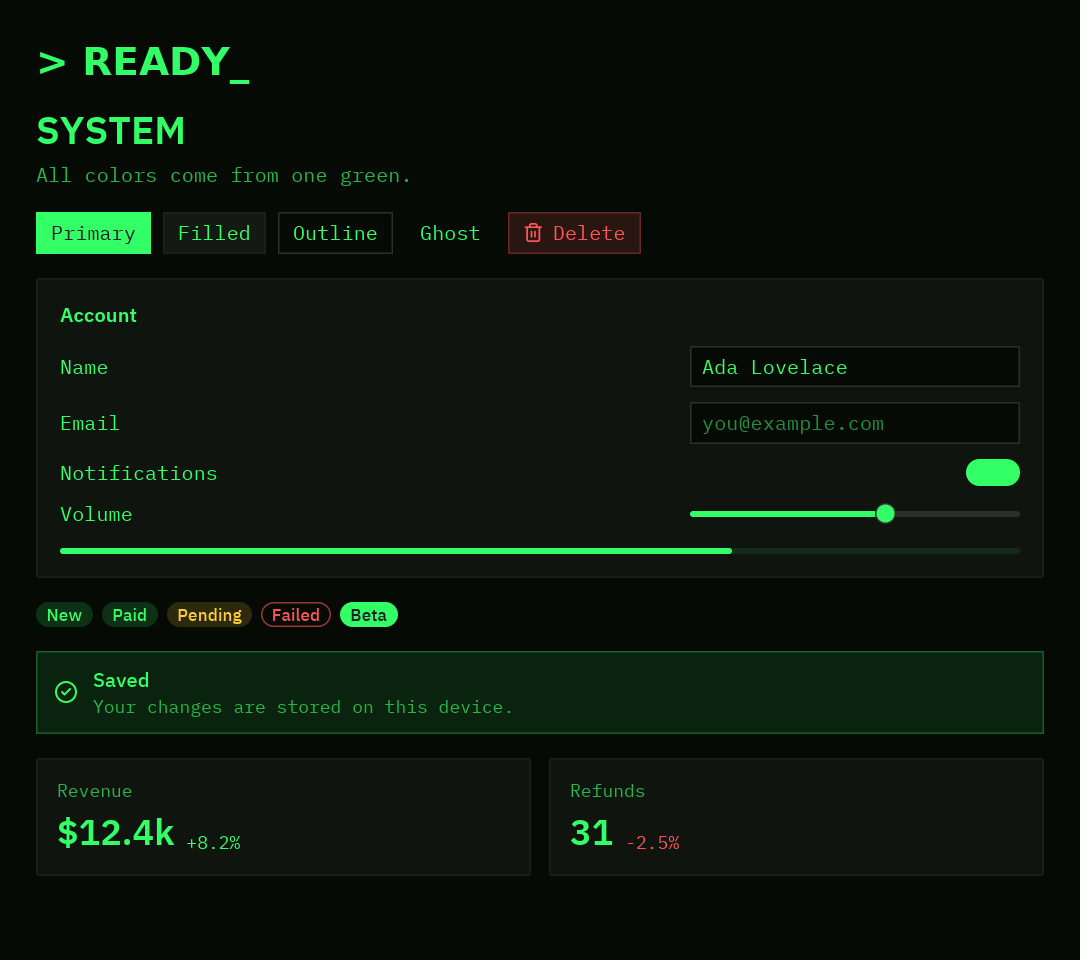This screenshot has height=960, width=1080.
Task: Click the checkmark circle icon in the Saved alert
Action: [66, 692]
